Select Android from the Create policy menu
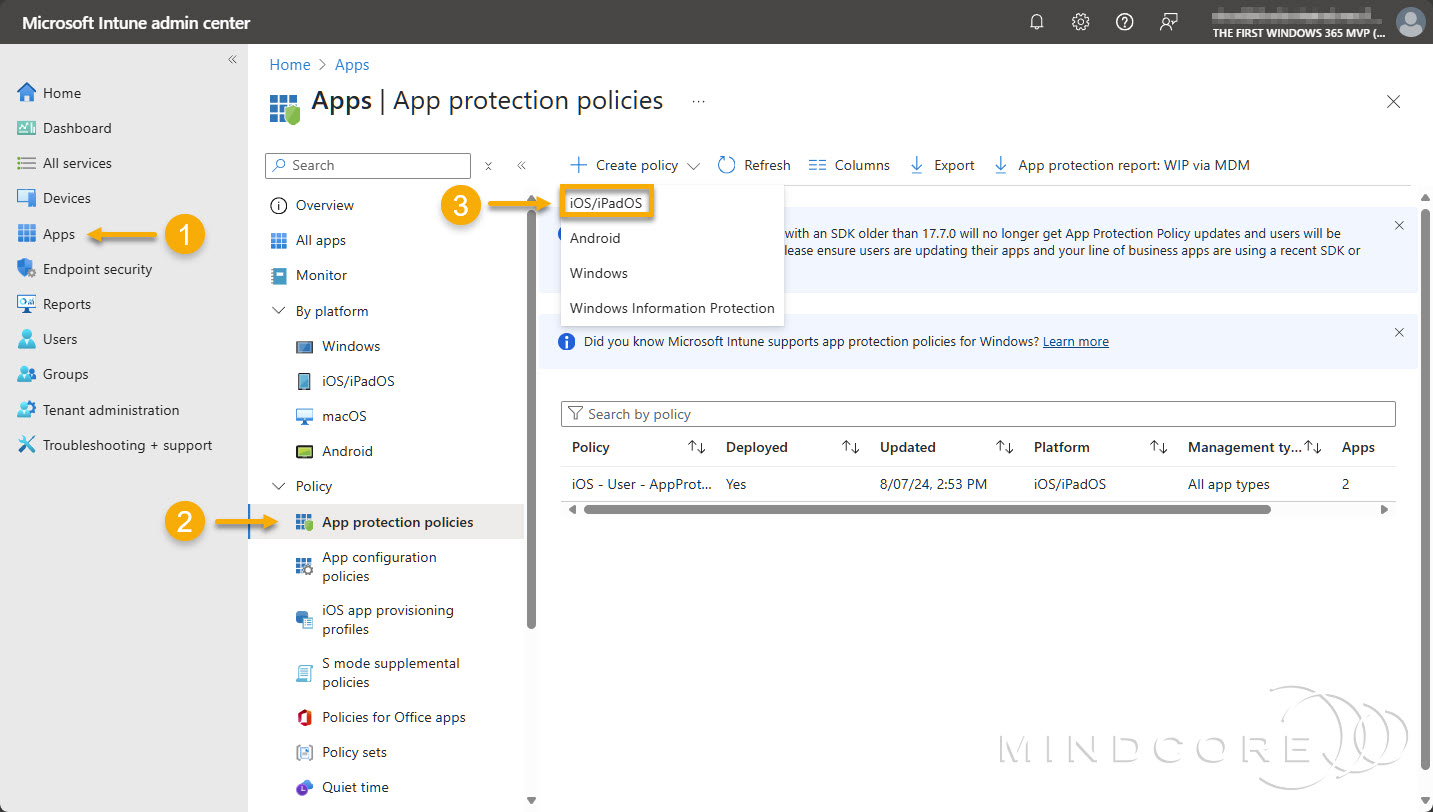This screenshot has width=1433, height=812. [x=595, y=238]
